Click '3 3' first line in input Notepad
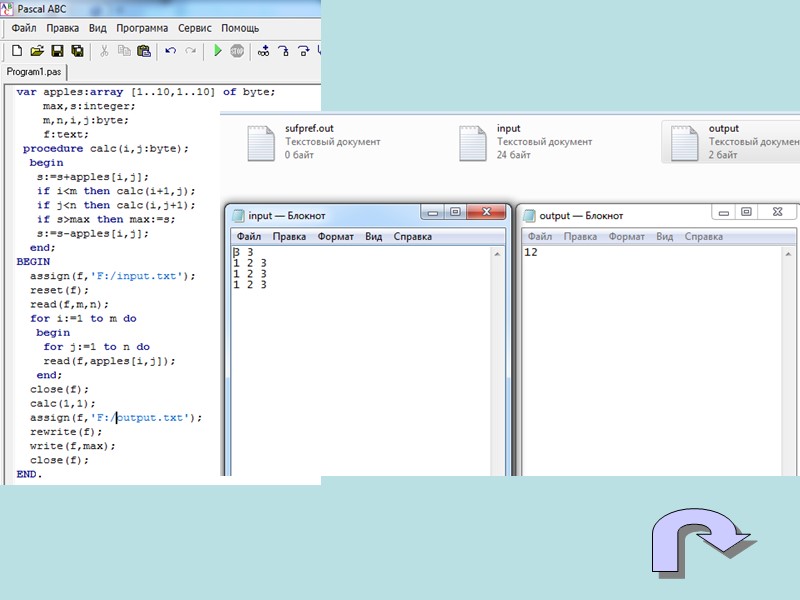The image size is (800, 600). pyautogui.click(x=243, y=253)
